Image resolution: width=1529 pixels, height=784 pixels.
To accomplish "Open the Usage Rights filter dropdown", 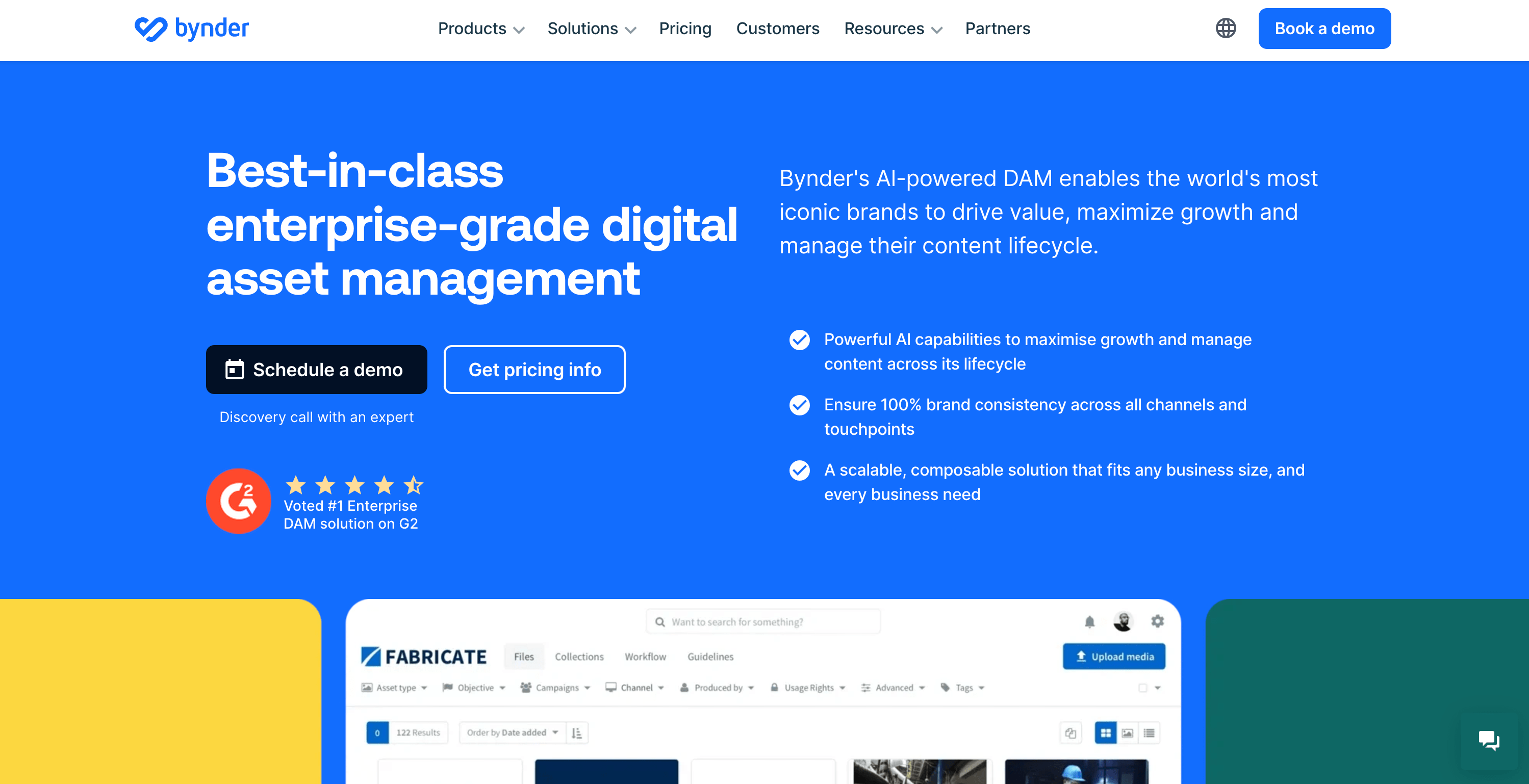I will pos(807,688).
